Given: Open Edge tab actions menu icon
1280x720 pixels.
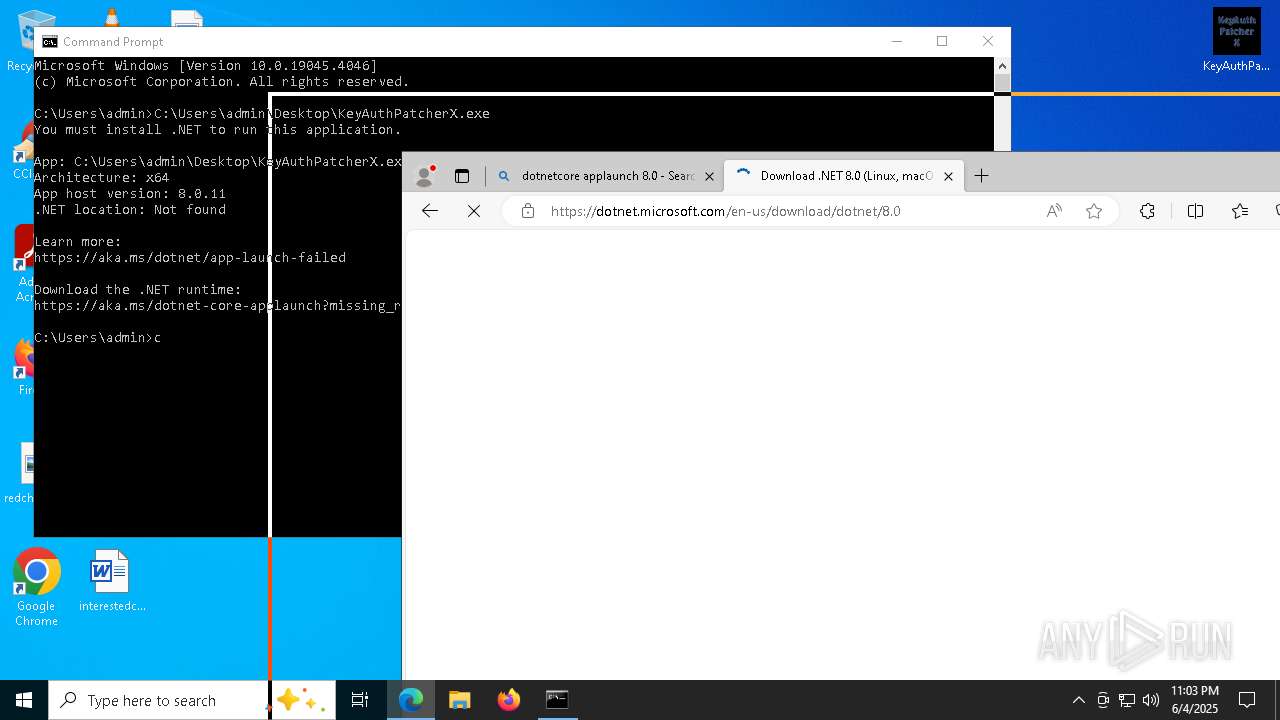Looking at the screenshot, I should [462, 176].
